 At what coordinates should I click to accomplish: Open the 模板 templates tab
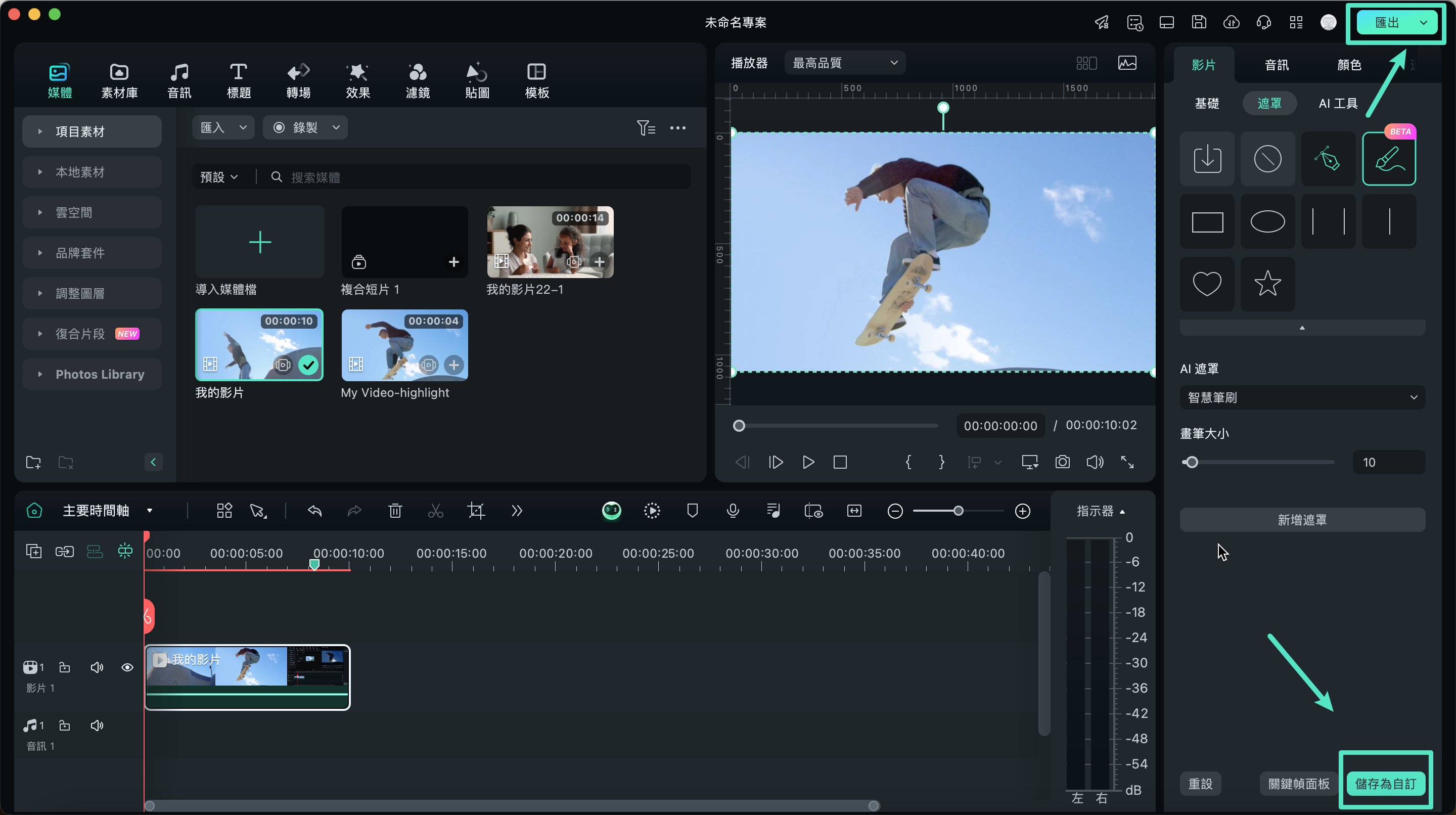[x=537, y=80]
